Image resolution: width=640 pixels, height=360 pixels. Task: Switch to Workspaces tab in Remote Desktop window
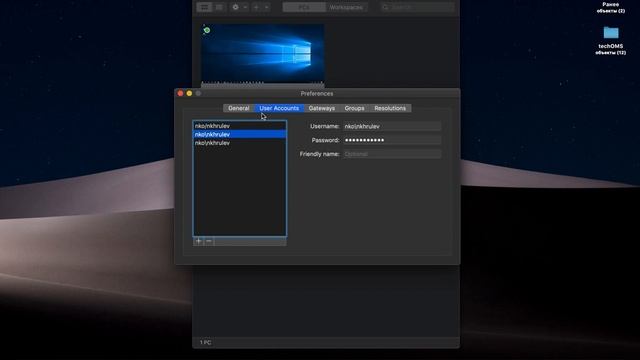tap(346, 7)
